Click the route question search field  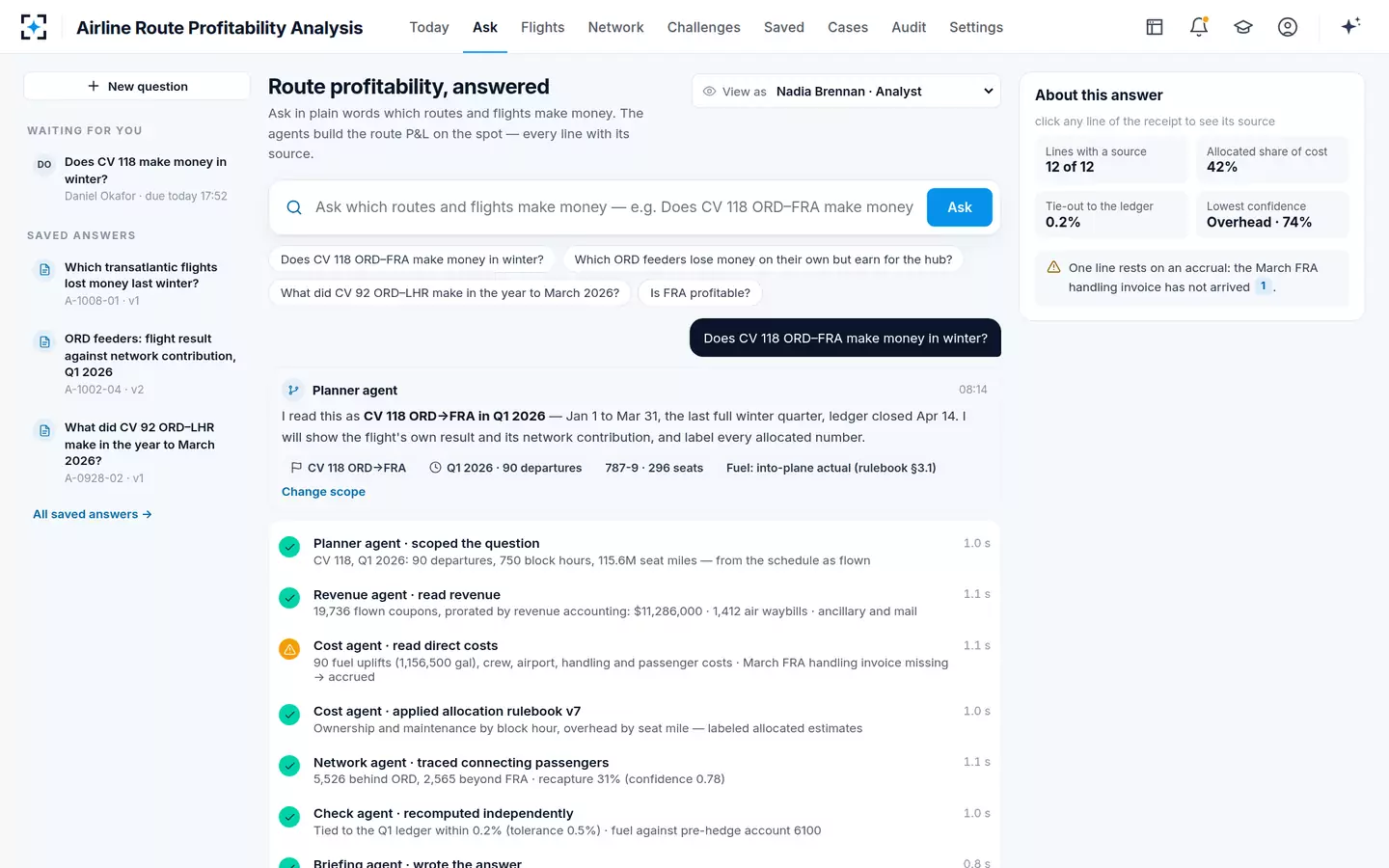tap(614, 207)
